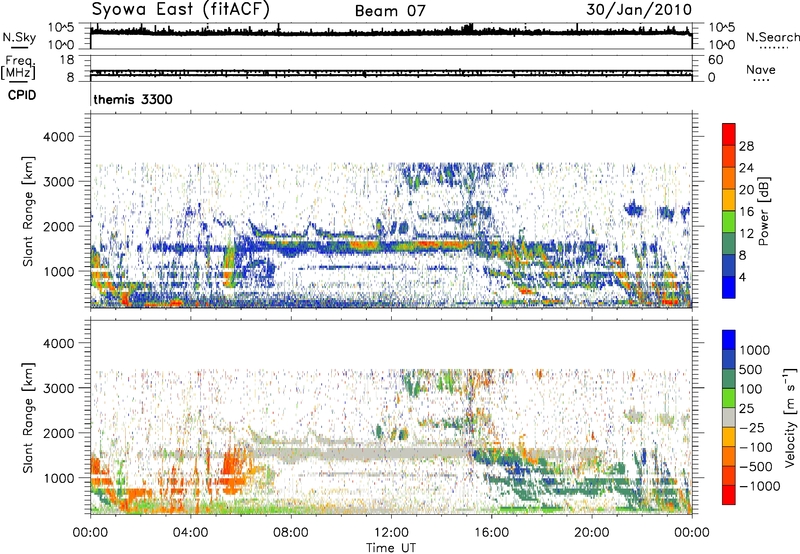
Task: Click the "N.Sky" legend label
Action: click(x=19, y=37)
